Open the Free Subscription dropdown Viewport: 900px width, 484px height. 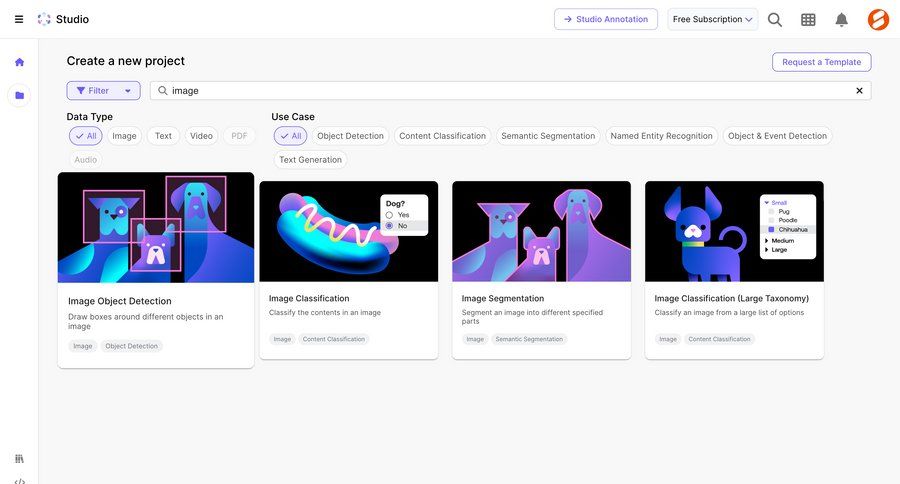pyautogui.click(x=713, y=19)
